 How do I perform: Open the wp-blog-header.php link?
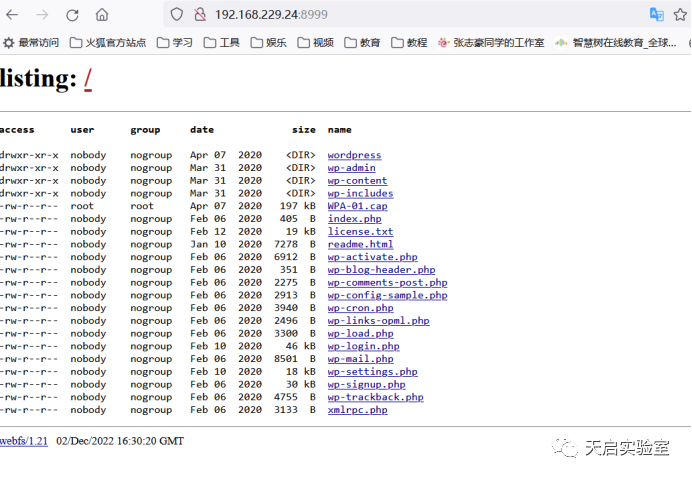(382, 270)
